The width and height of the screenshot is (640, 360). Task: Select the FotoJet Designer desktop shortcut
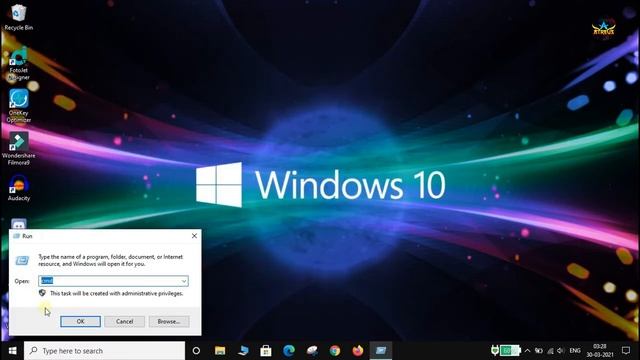19,63
